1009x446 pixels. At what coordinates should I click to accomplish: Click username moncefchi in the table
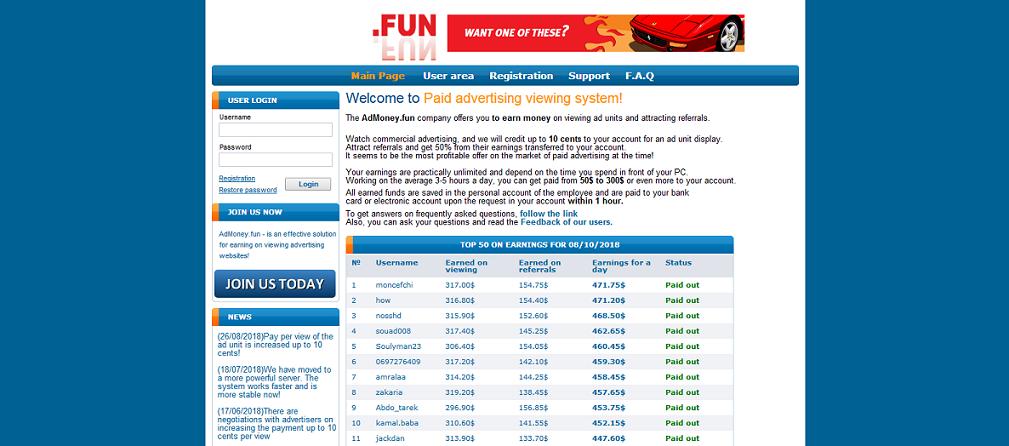click(394, 285)
